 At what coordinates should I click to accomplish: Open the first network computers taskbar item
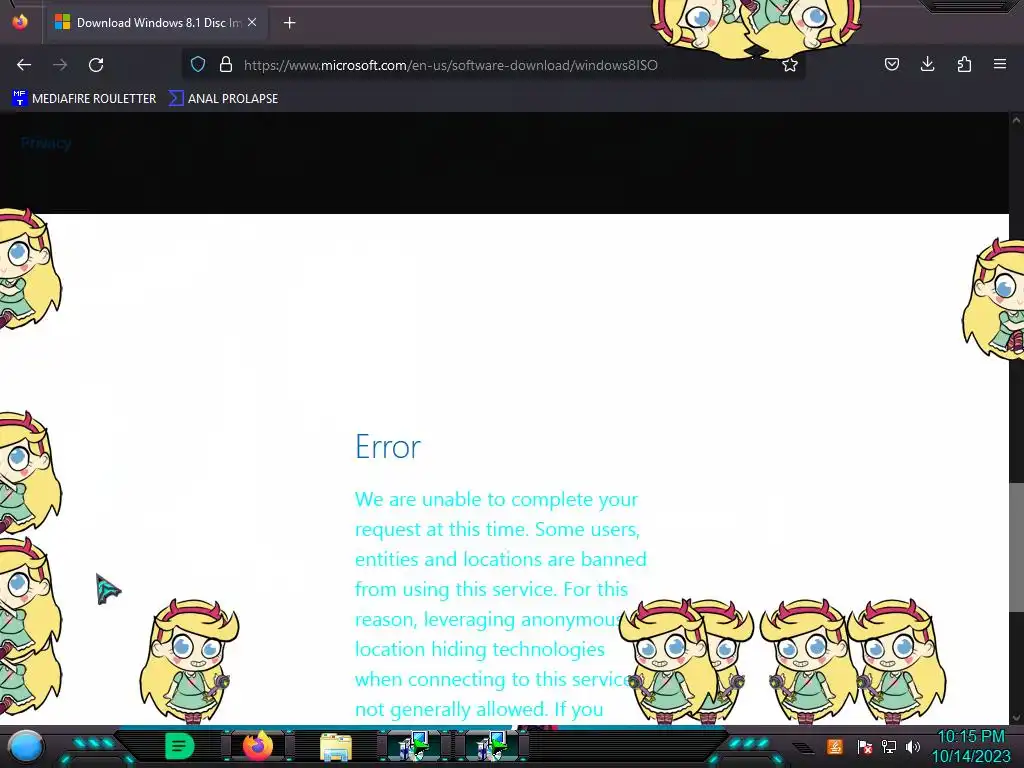pyautogui.click(x=414, y=746)
